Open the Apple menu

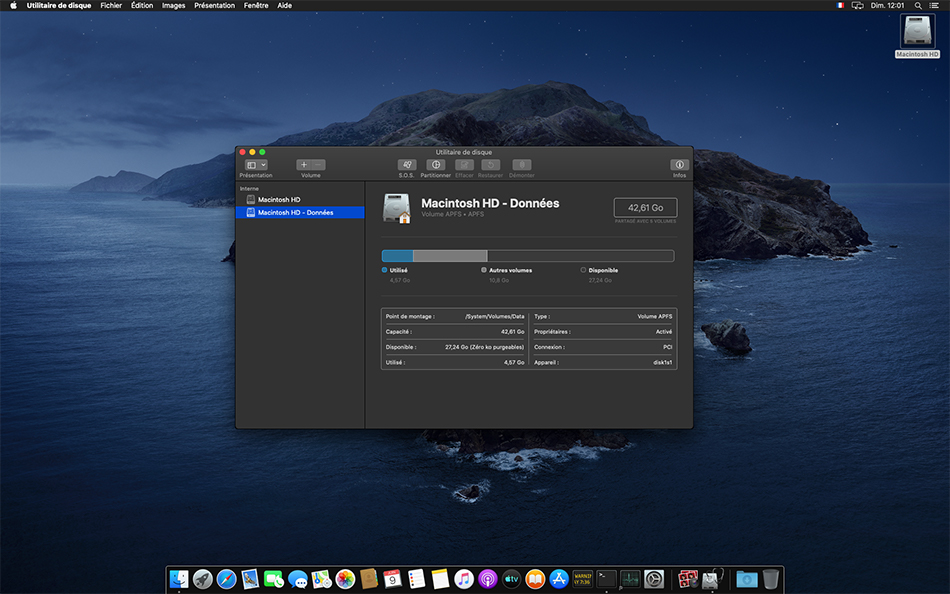13,5
